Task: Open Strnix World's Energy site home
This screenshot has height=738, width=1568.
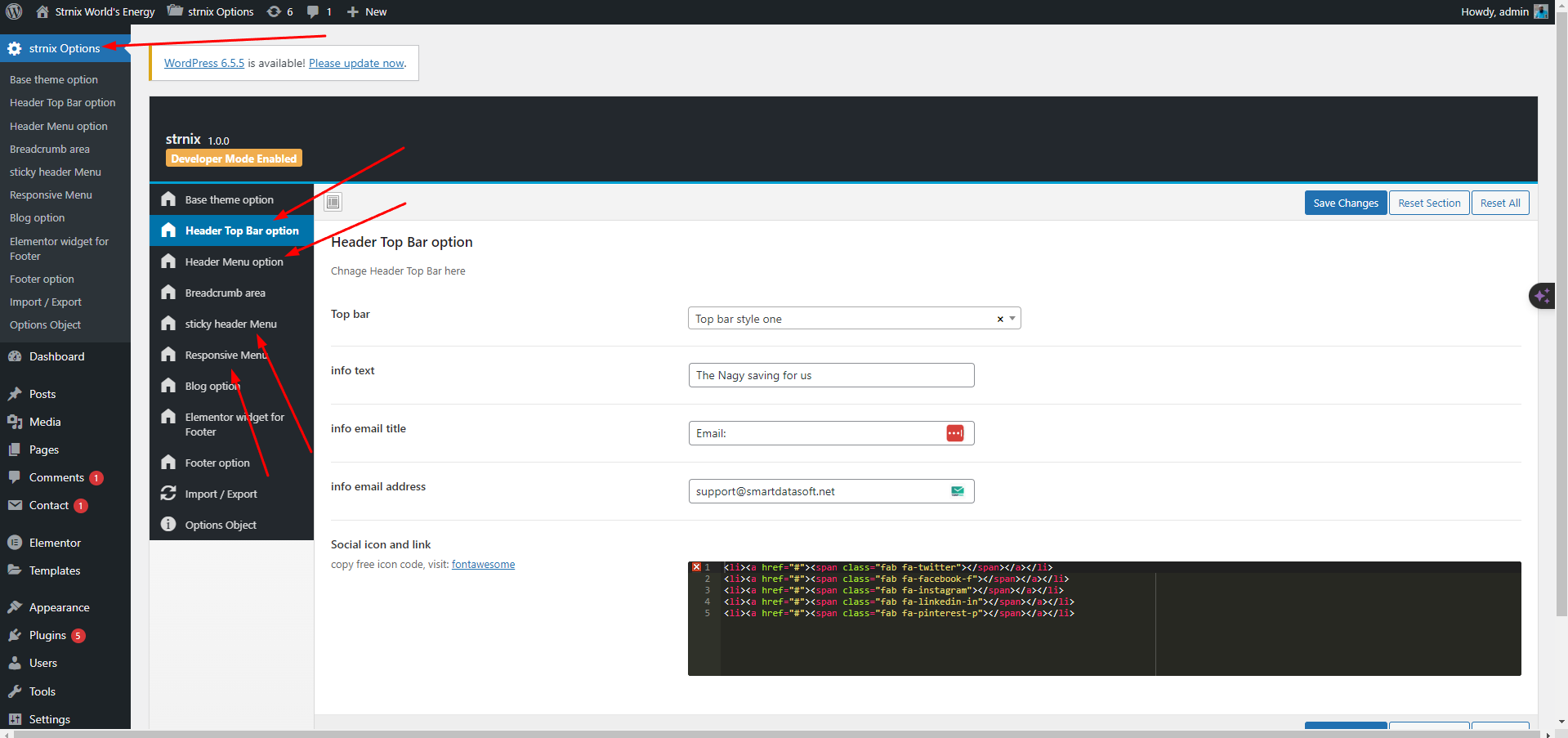Action: click(x=96, y=11)
